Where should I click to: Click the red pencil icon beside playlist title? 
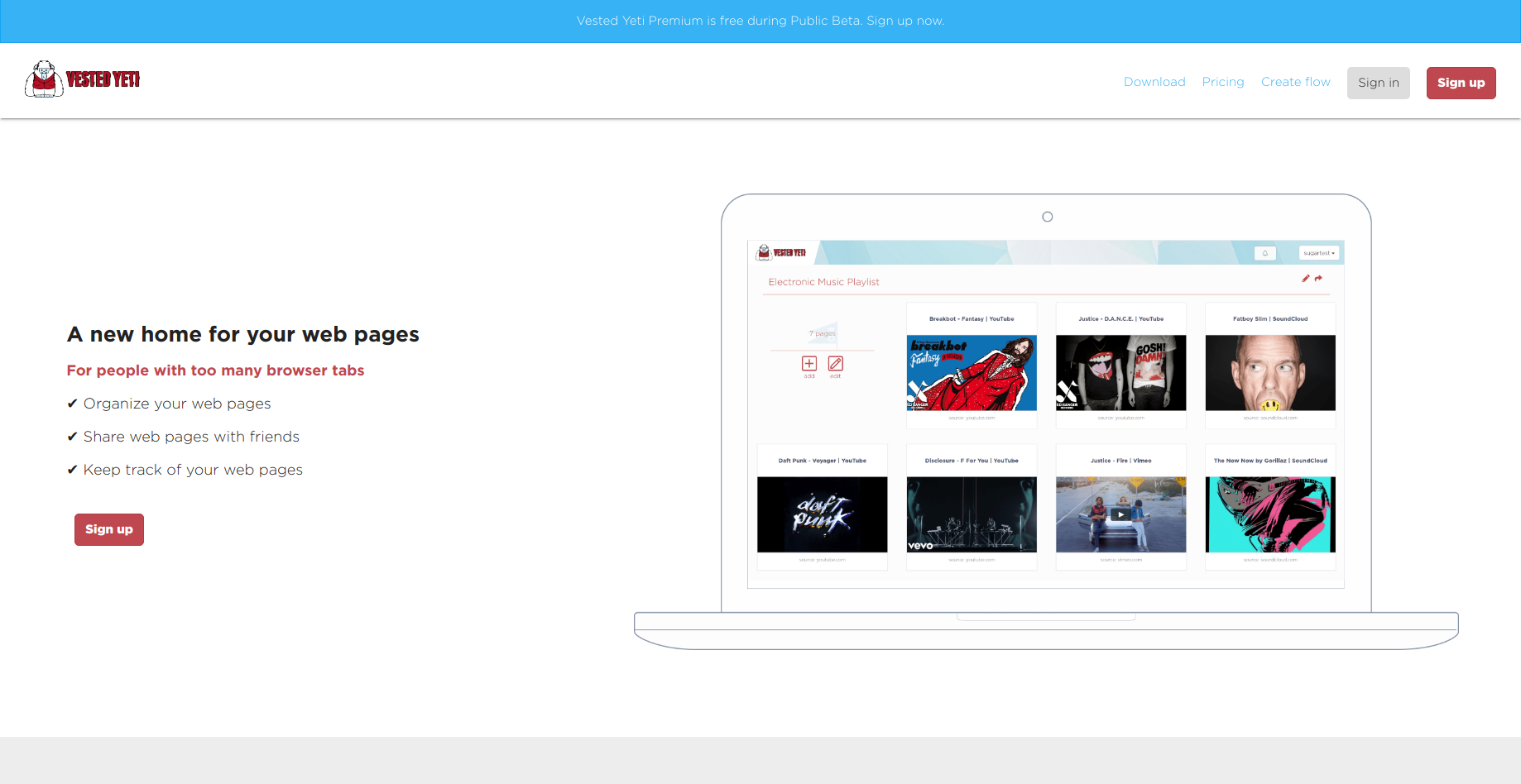(1306, 278)
